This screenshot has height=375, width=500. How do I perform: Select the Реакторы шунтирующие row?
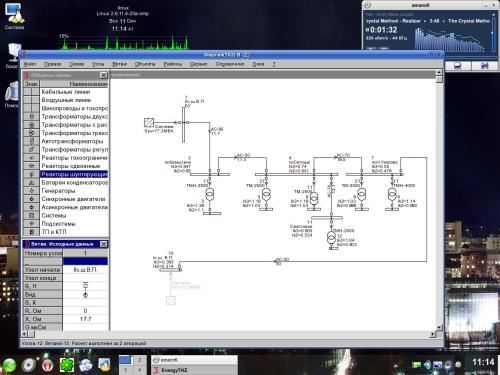[66, 174]
